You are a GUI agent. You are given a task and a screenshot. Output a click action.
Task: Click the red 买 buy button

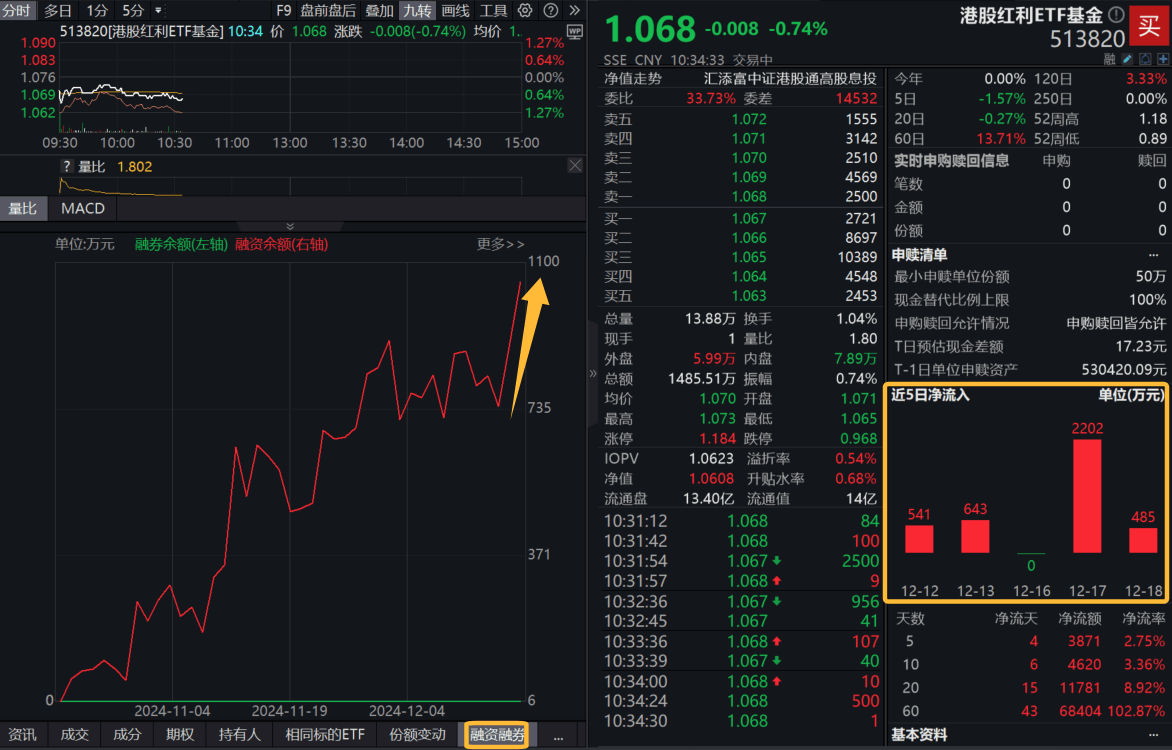point(1149,25)
